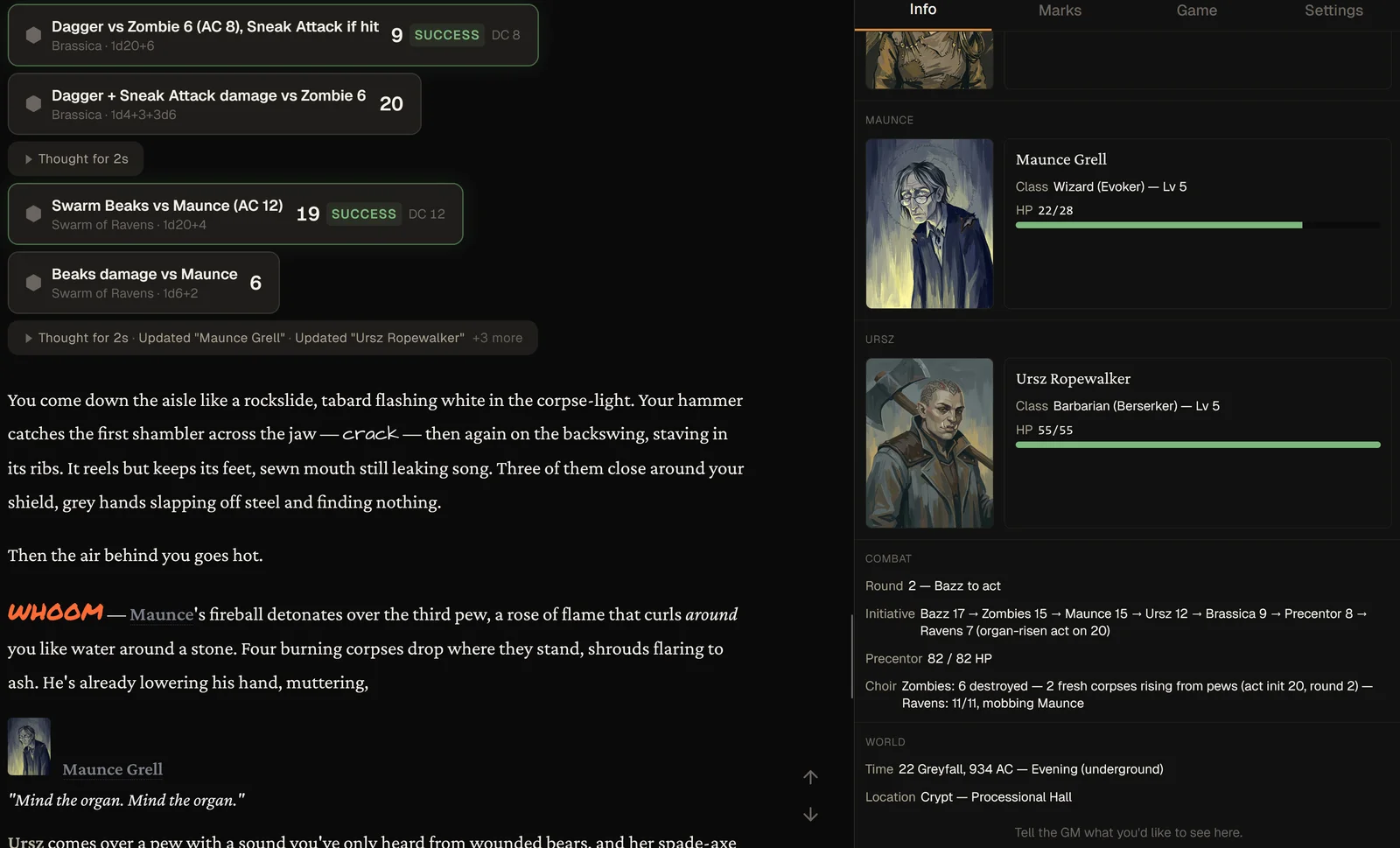Open the Maunce Grell portrait in Info panel
The height and width of the screenshot is (848, 1400).
pyautogui.click(x=929, y=224)
